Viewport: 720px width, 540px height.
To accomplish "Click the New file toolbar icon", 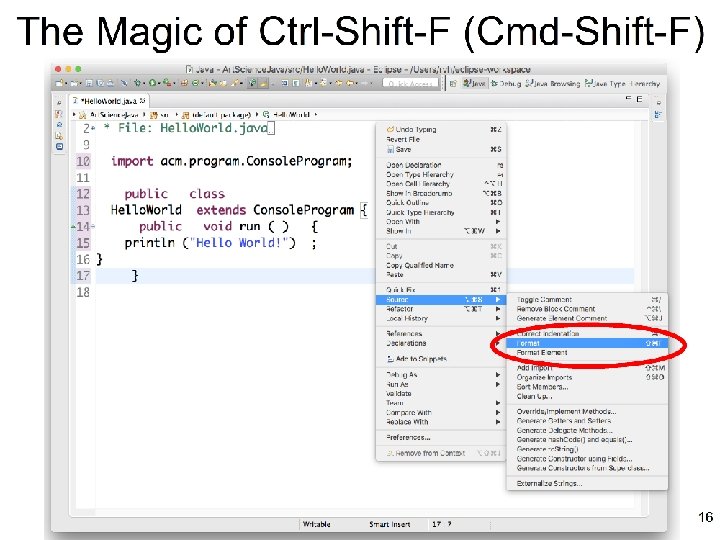I will 60,83.
